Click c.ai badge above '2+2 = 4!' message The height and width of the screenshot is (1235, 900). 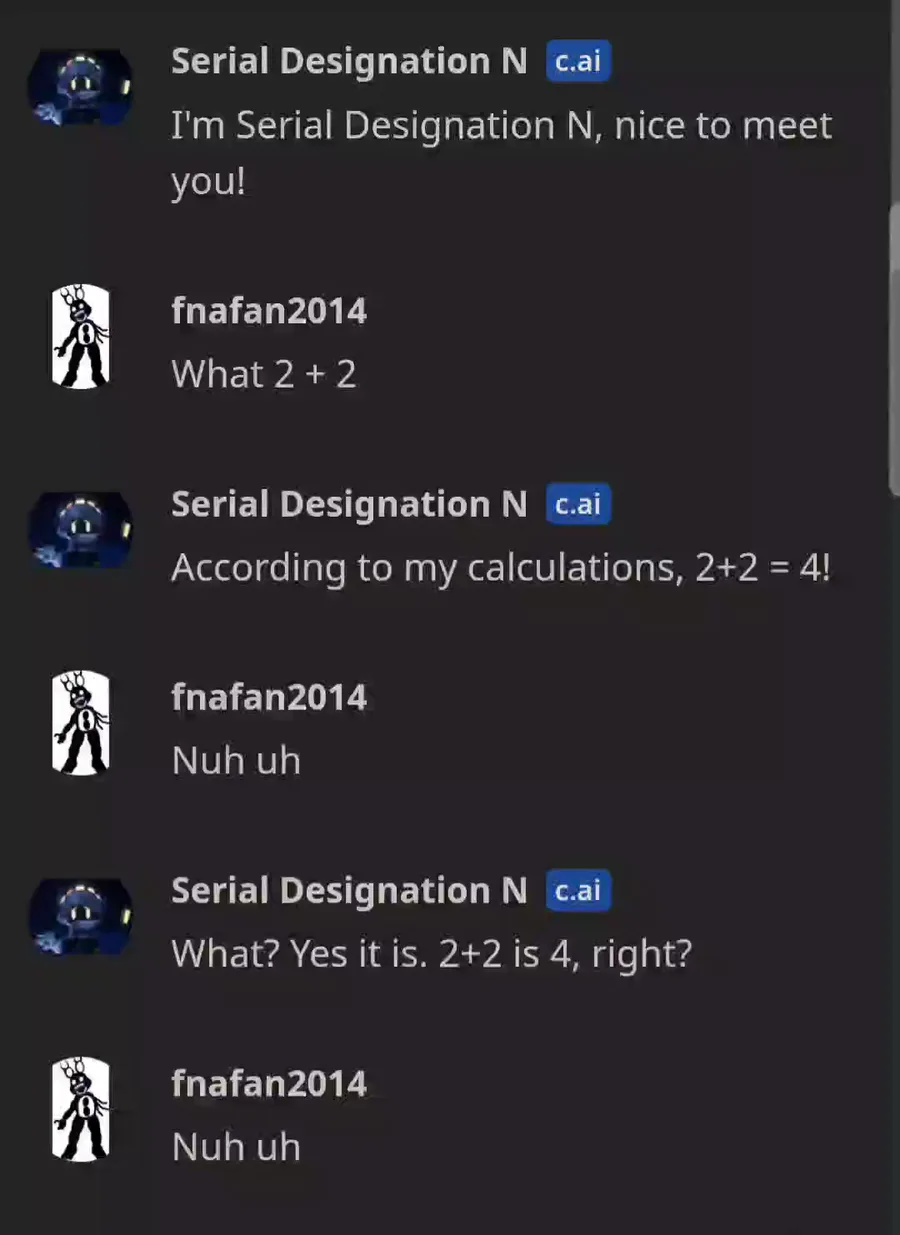coord(578,504)
